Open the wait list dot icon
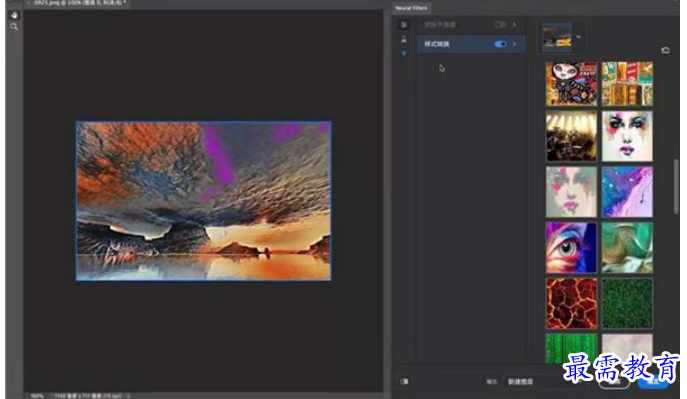 click(404, 53)
